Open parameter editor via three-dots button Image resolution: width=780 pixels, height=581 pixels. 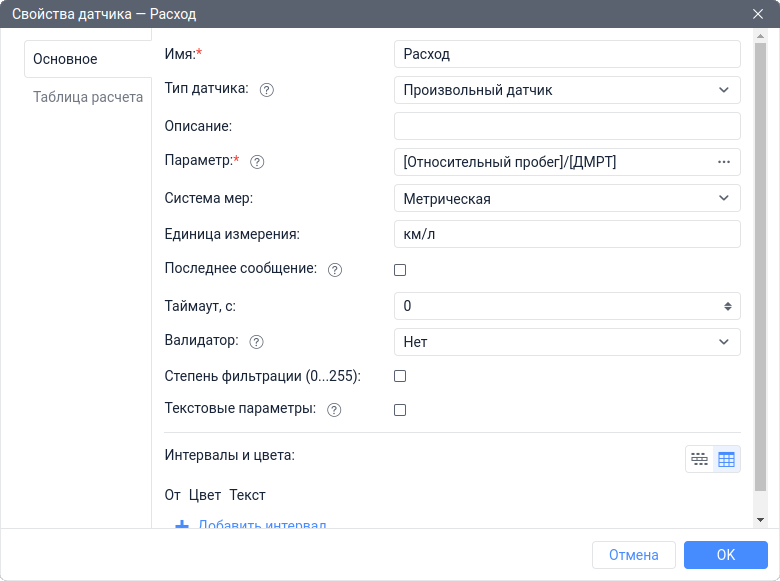point(724,162)
